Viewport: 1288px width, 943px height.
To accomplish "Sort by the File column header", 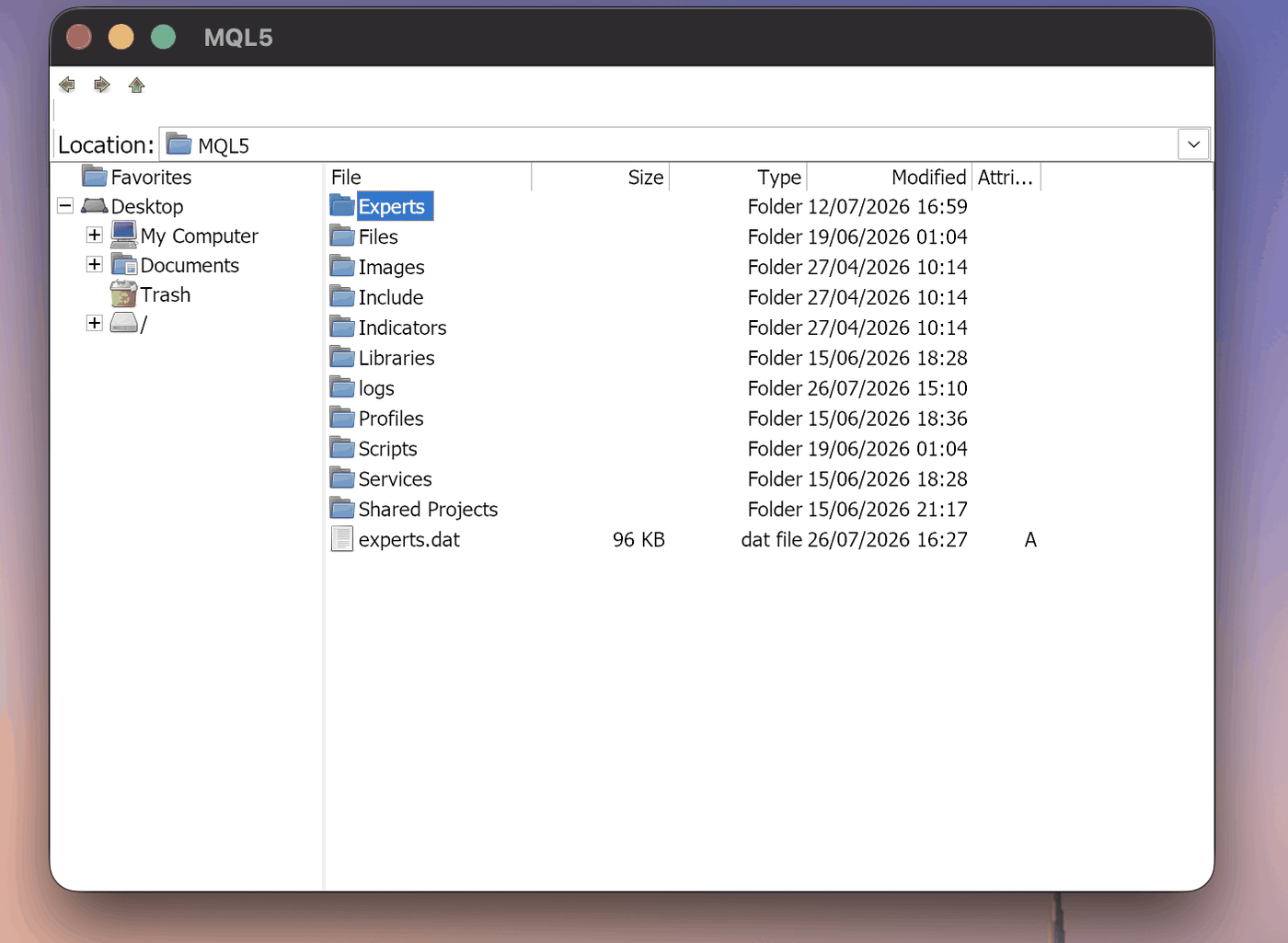I will click(429, 177).
